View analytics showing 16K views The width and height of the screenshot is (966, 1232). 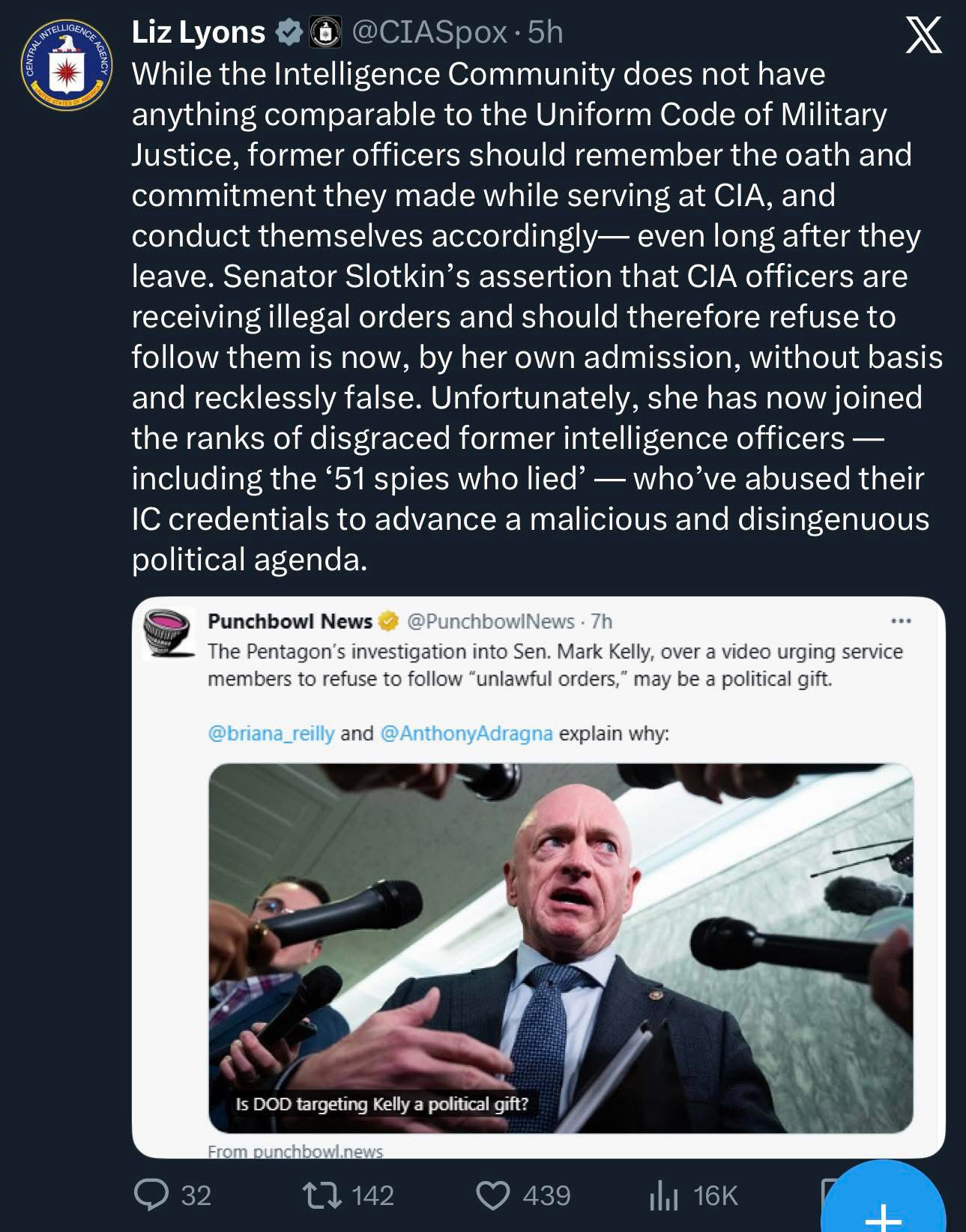[662, 1195]
